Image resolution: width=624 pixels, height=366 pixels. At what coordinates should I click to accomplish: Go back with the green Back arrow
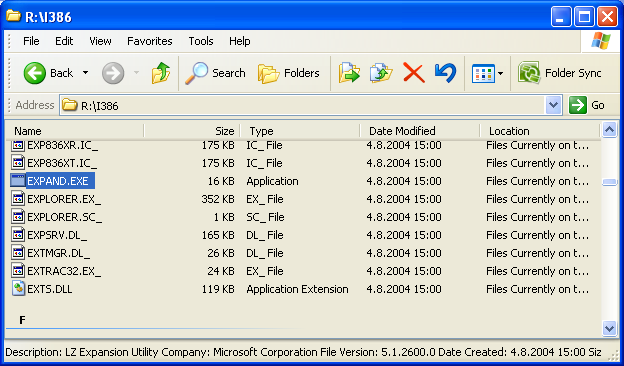[x=35, y=73]
